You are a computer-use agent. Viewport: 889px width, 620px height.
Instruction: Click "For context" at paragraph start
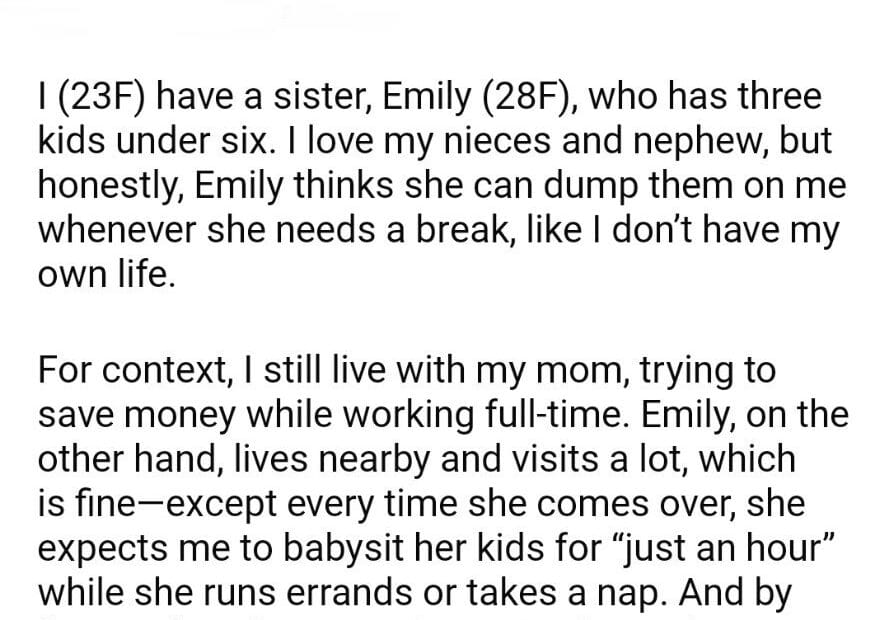pyautogui.click(x=128, y=371)
